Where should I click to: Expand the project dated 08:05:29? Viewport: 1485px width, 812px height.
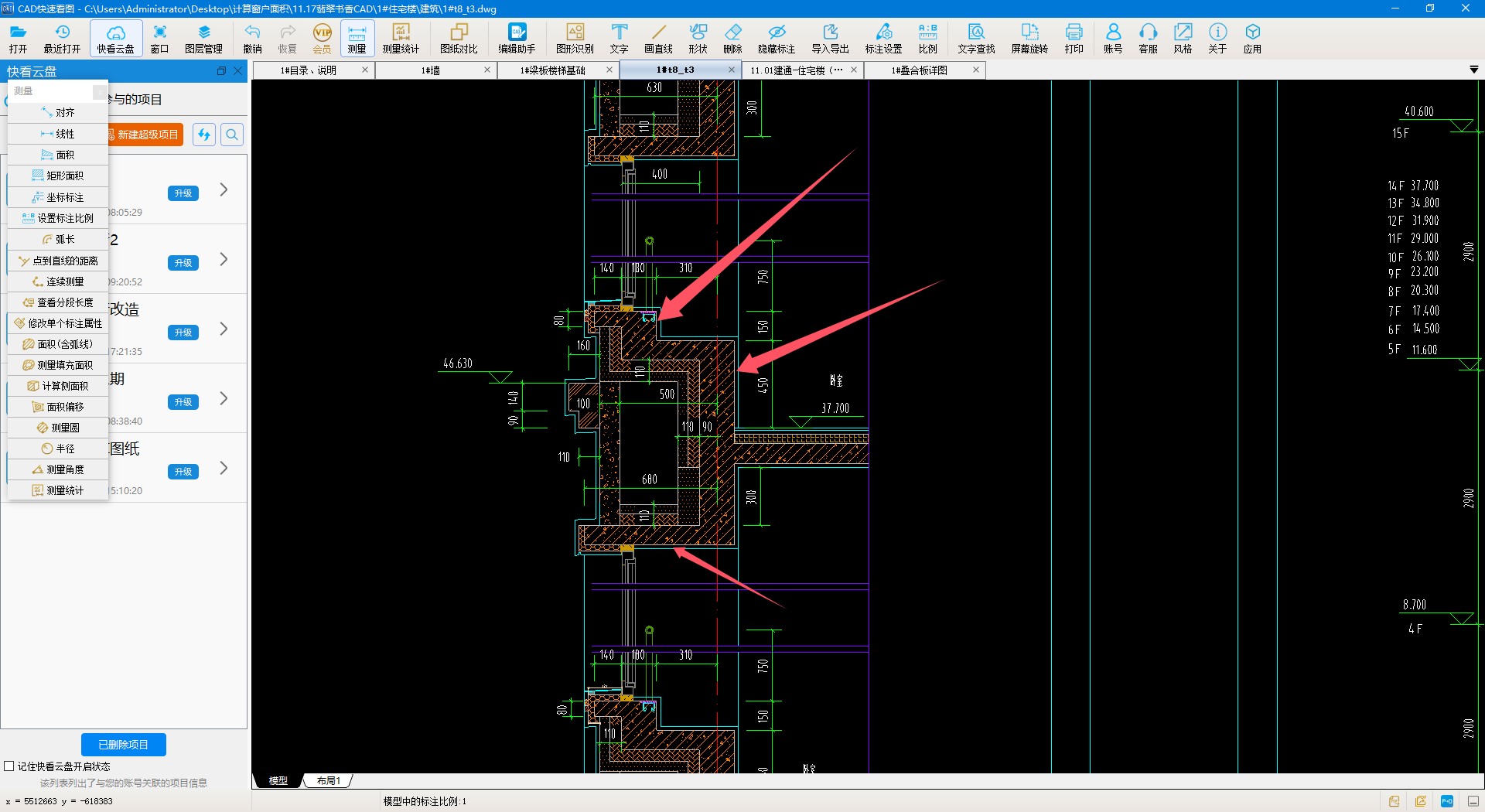[224, 189]
